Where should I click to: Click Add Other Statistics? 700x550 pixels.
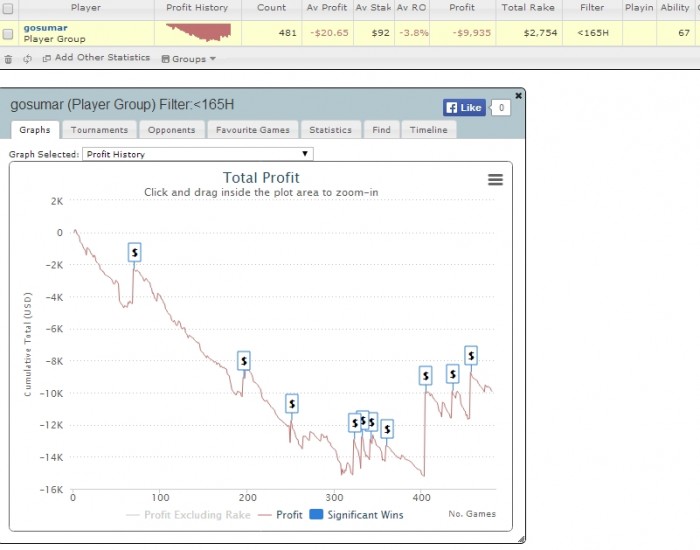[x=96, y=58]
